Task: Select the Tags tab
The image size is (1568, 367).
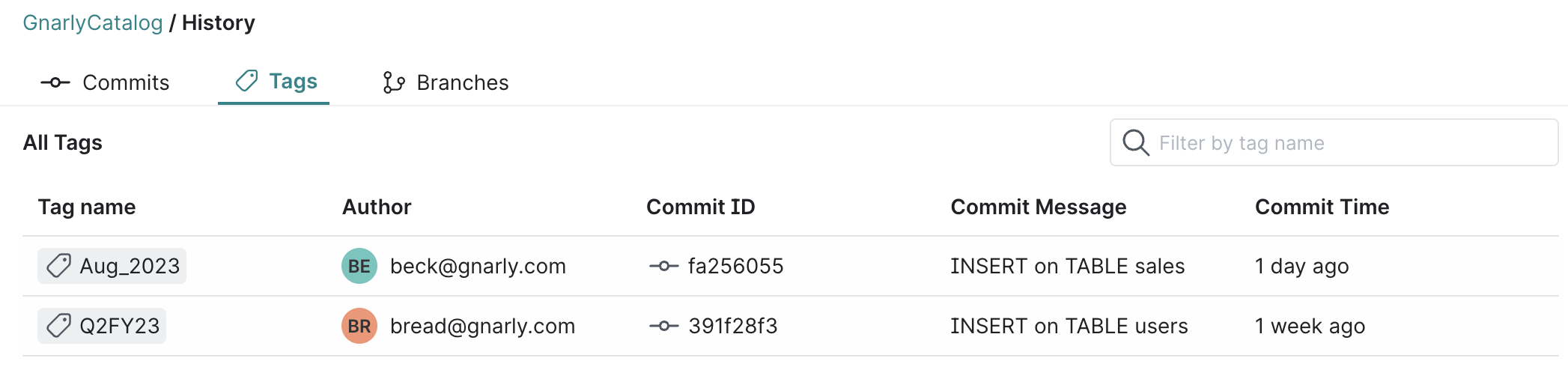Action: click(293, 81)
